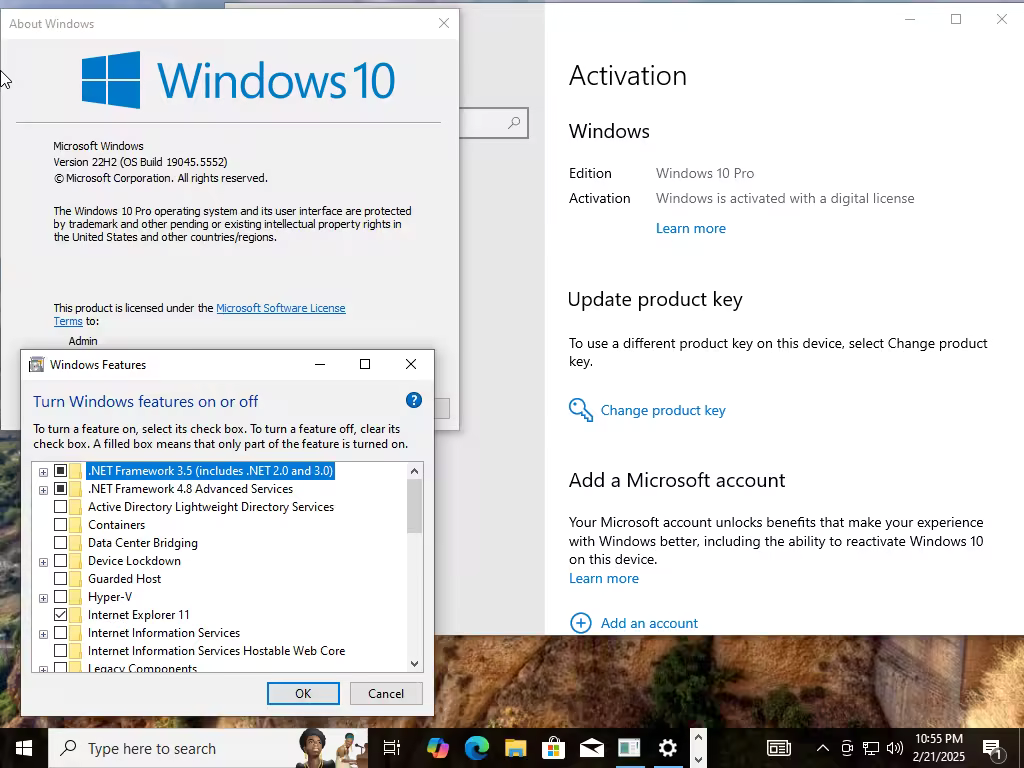Click the features list scroll down arrow

(x=414, y=664)
